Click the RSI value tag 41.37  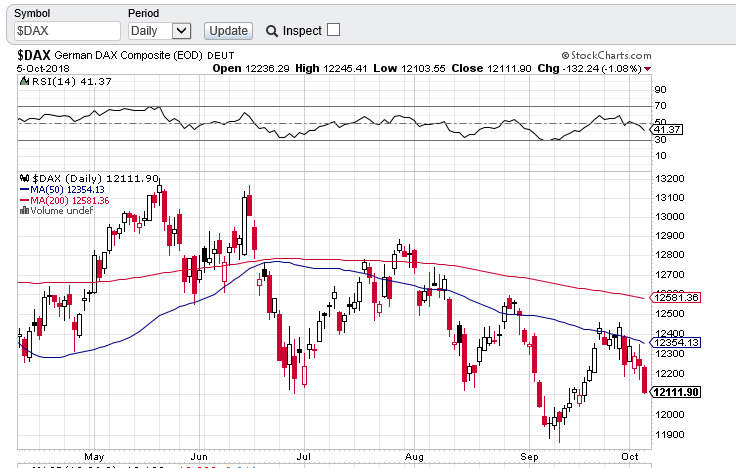[667, 130]
